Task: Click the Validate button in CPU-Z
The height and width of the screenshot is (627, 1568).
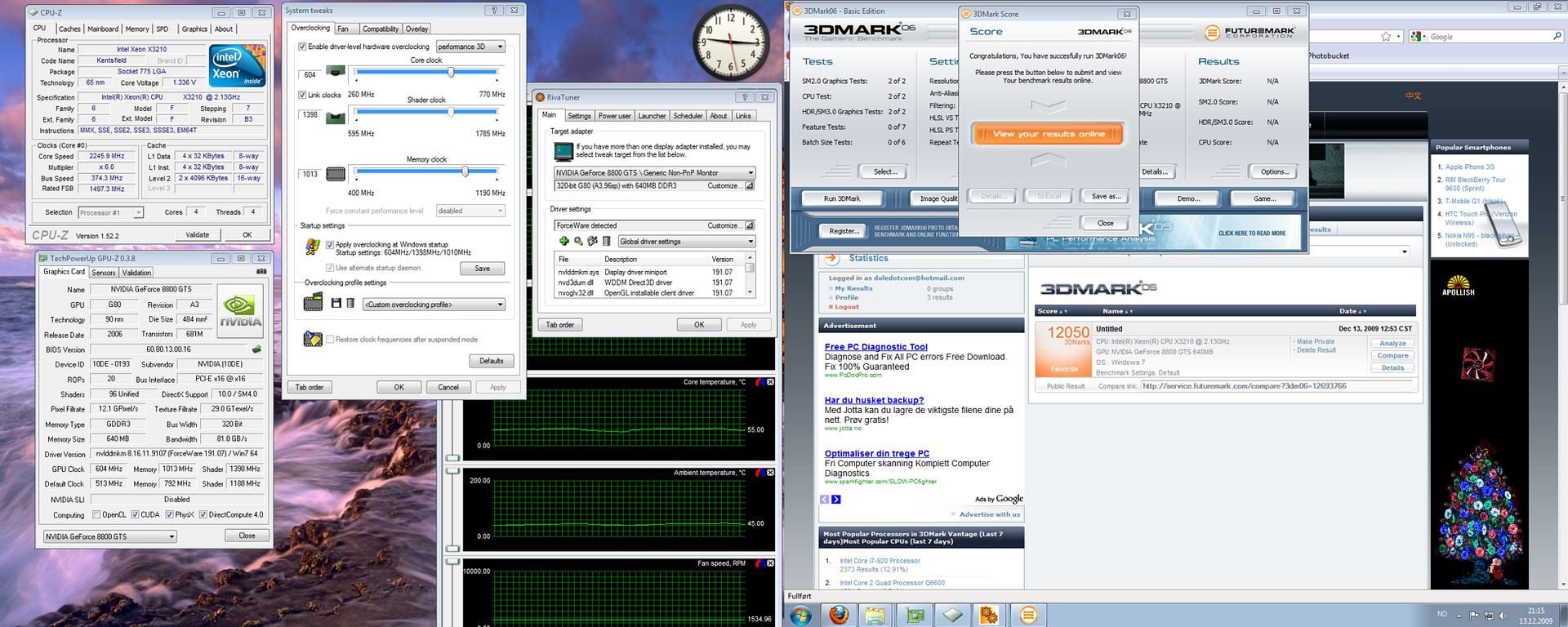Action: click(x=198, y=235)
